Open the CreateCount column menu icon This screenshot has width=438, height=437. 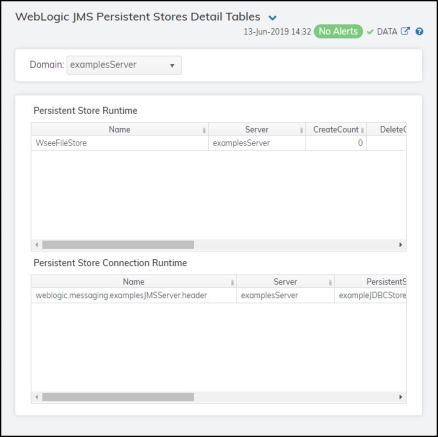[x=362, y=130]
